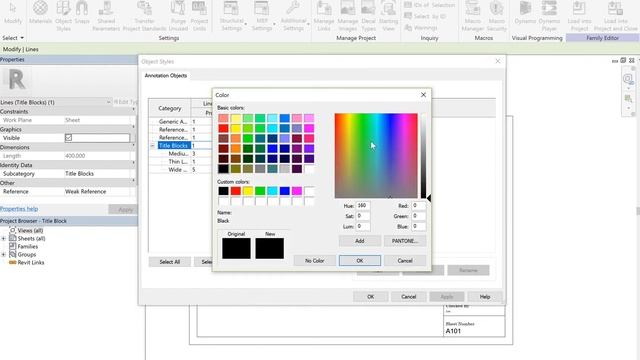Toggle the Visible checkbox in Properties
This screenshot has height=360, width=640.
(x=69, y=138)
